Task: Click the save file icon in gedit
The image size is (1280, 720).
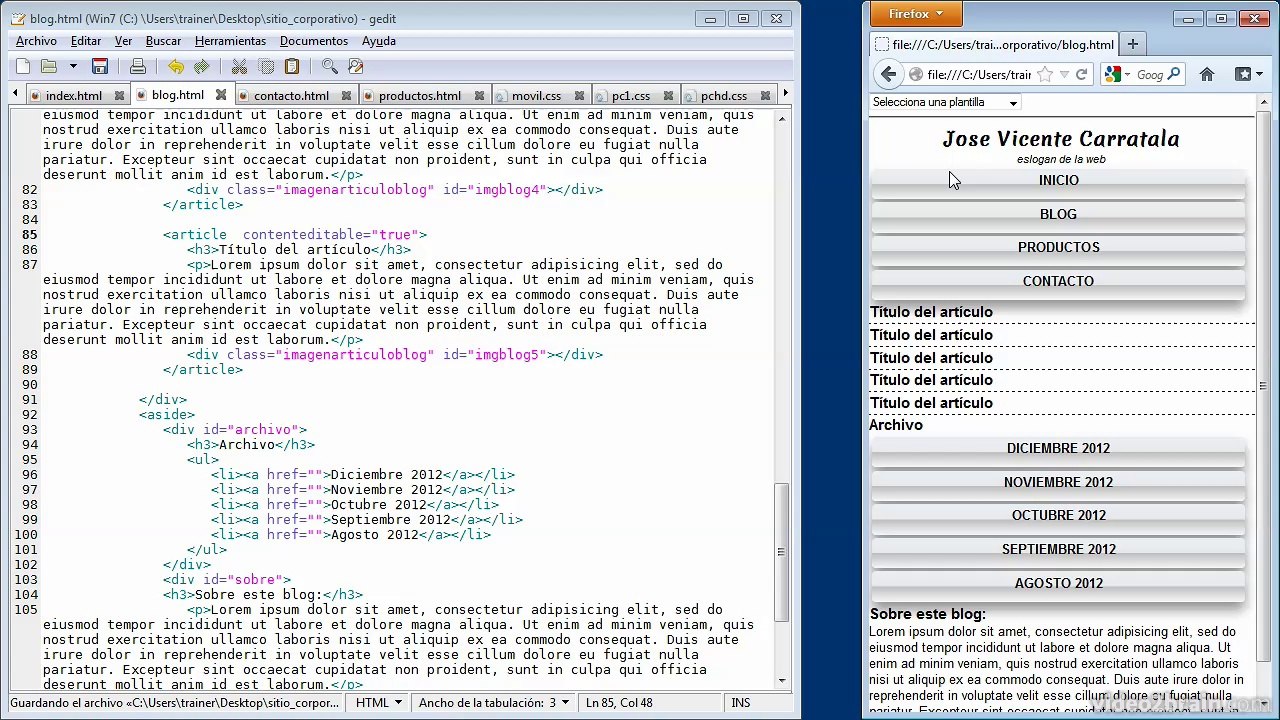Action: 100,67
